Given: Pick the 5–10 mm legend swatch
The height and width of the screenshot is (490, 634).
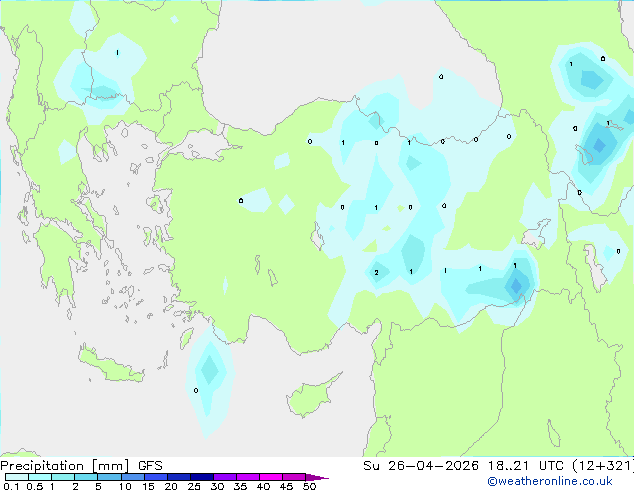Looking at the screenshot, I should [109, 477].
